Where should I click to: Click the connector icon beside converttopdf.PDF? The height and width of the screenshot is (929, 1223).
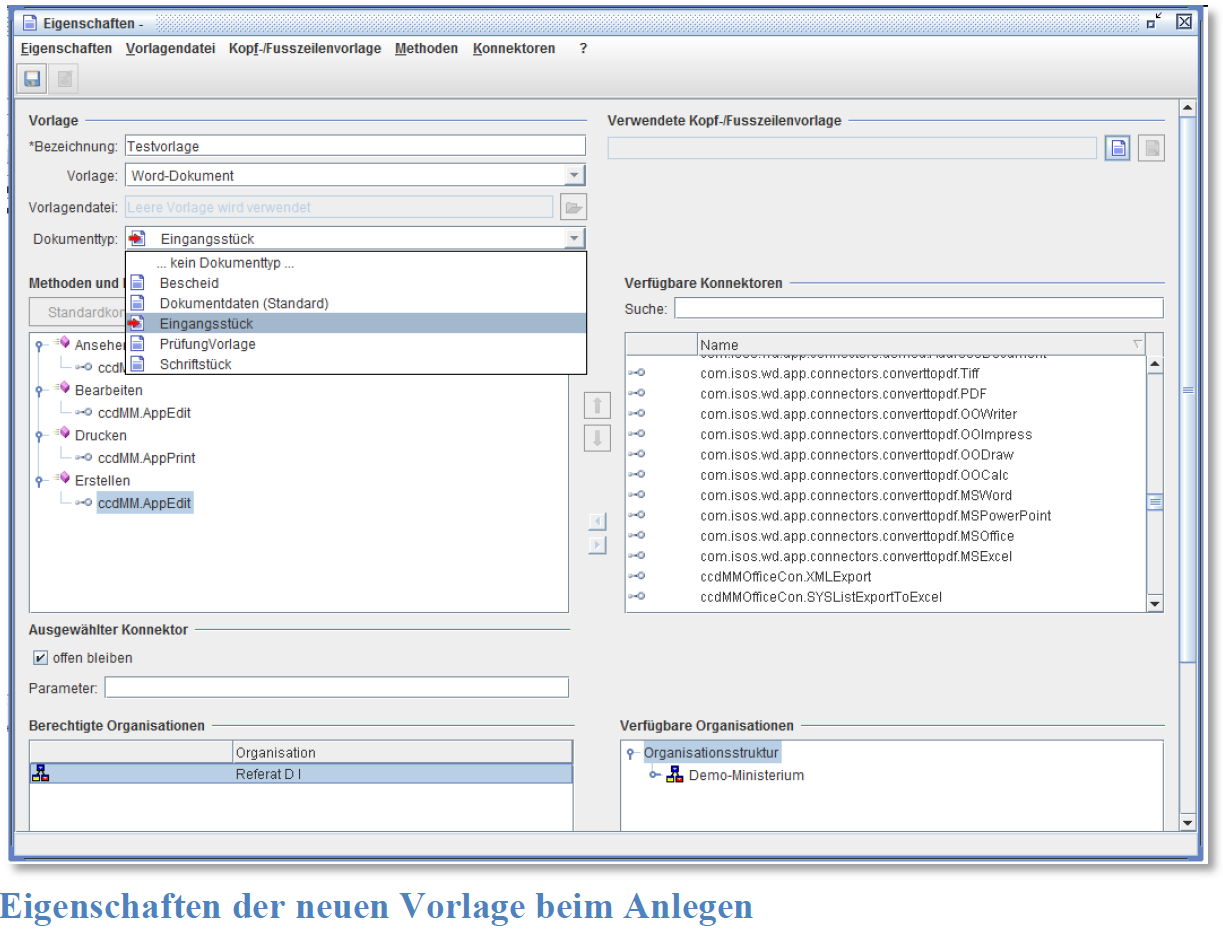636,393
